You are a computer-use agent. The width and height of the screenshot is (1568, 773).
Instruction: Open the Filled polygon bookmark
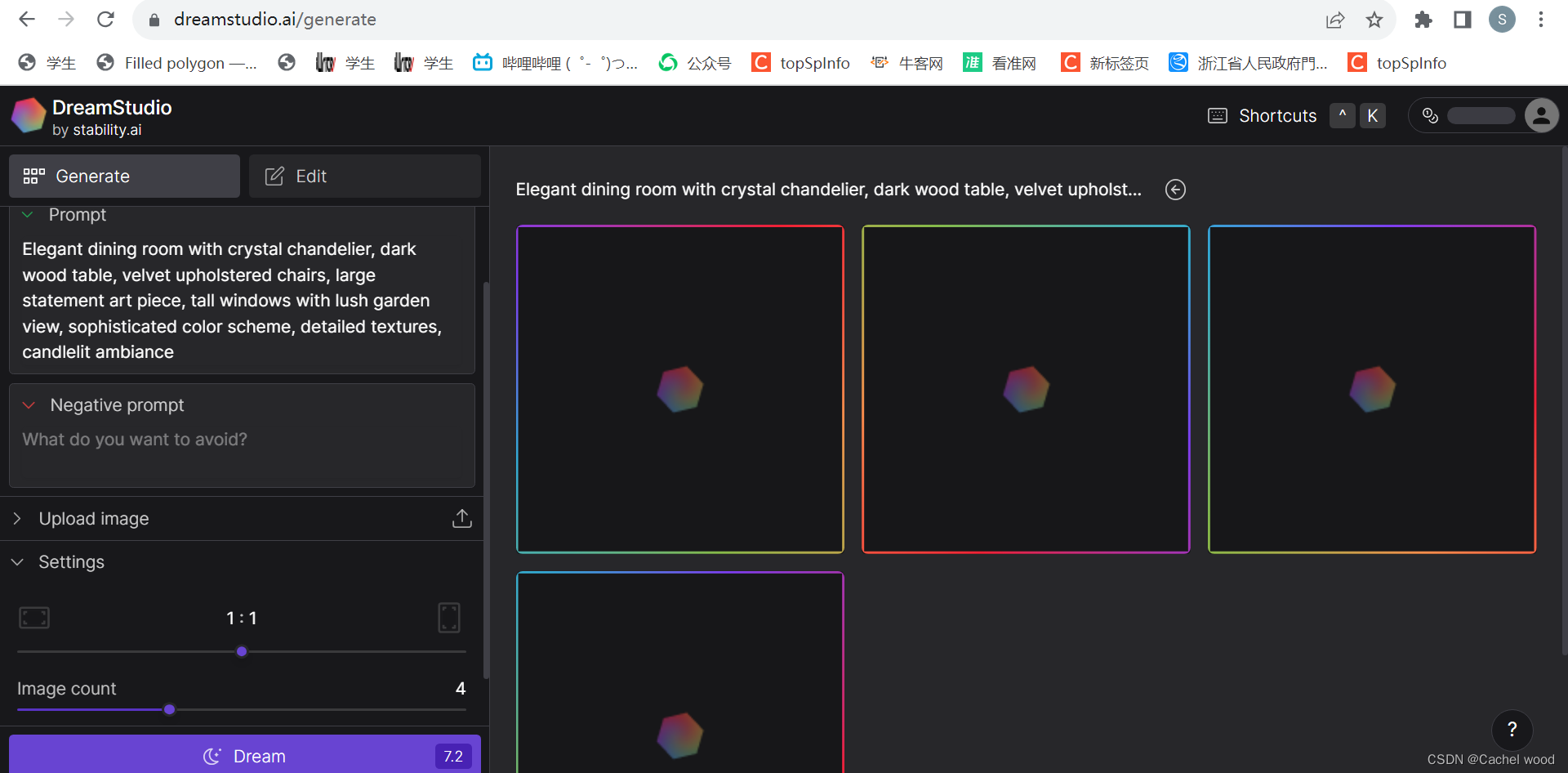click(176, 63)
